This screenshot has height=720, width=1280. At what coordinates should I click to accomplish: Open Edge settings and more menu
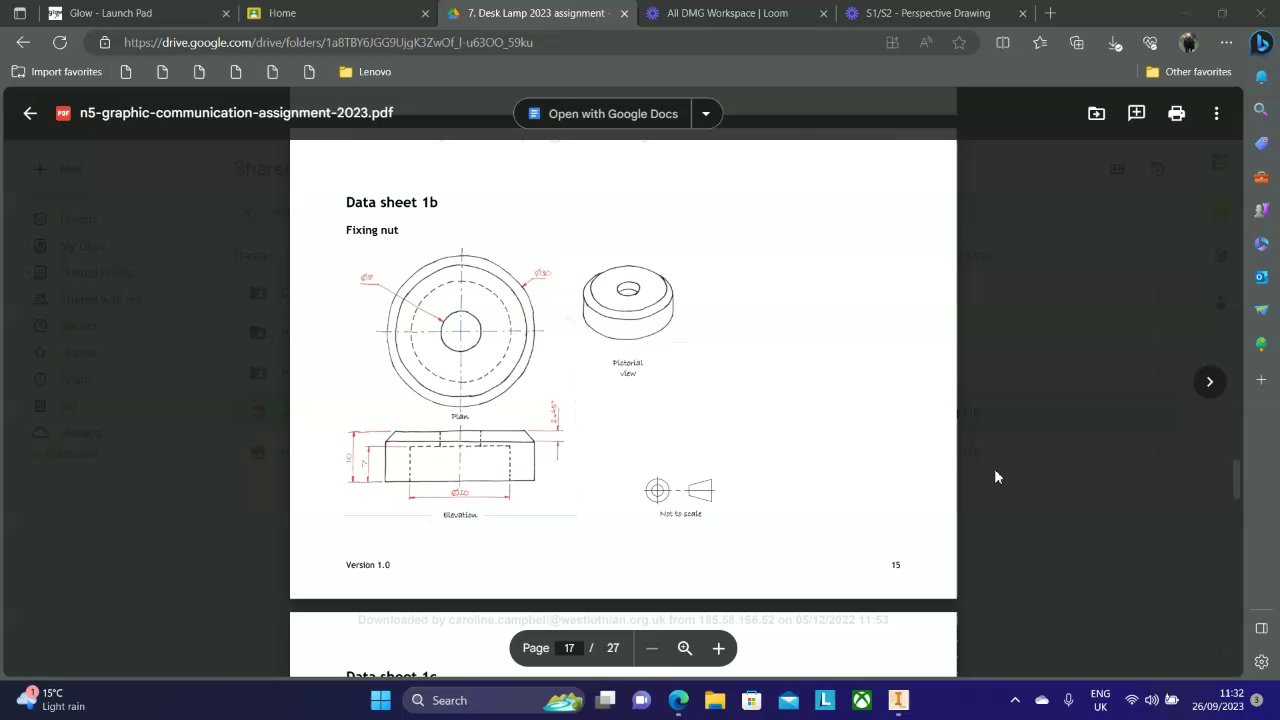click(1226, 43)
